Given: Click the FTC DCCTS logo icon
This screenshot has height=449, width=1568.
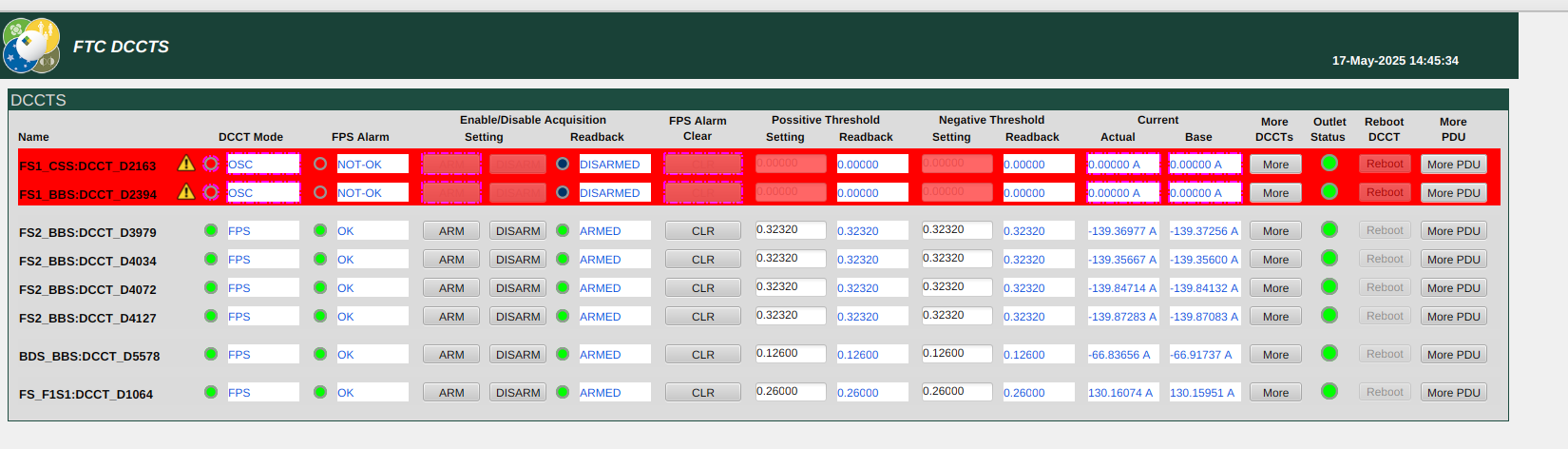Looking at the screenshot, I should click(31, 46).
